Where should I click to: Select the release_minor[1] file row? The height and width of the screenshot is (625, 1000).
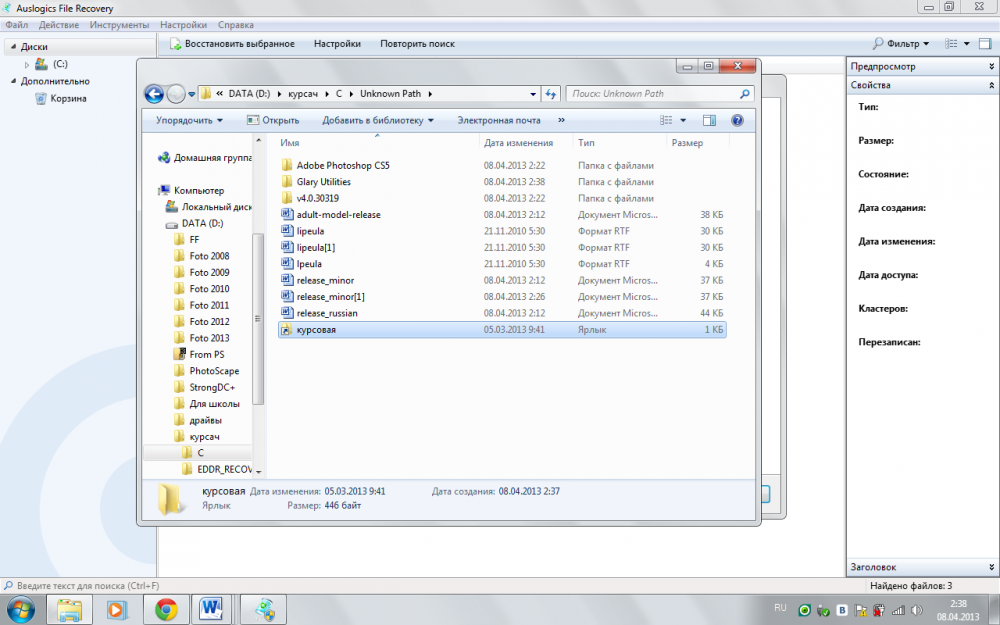(x=502, y=297)
